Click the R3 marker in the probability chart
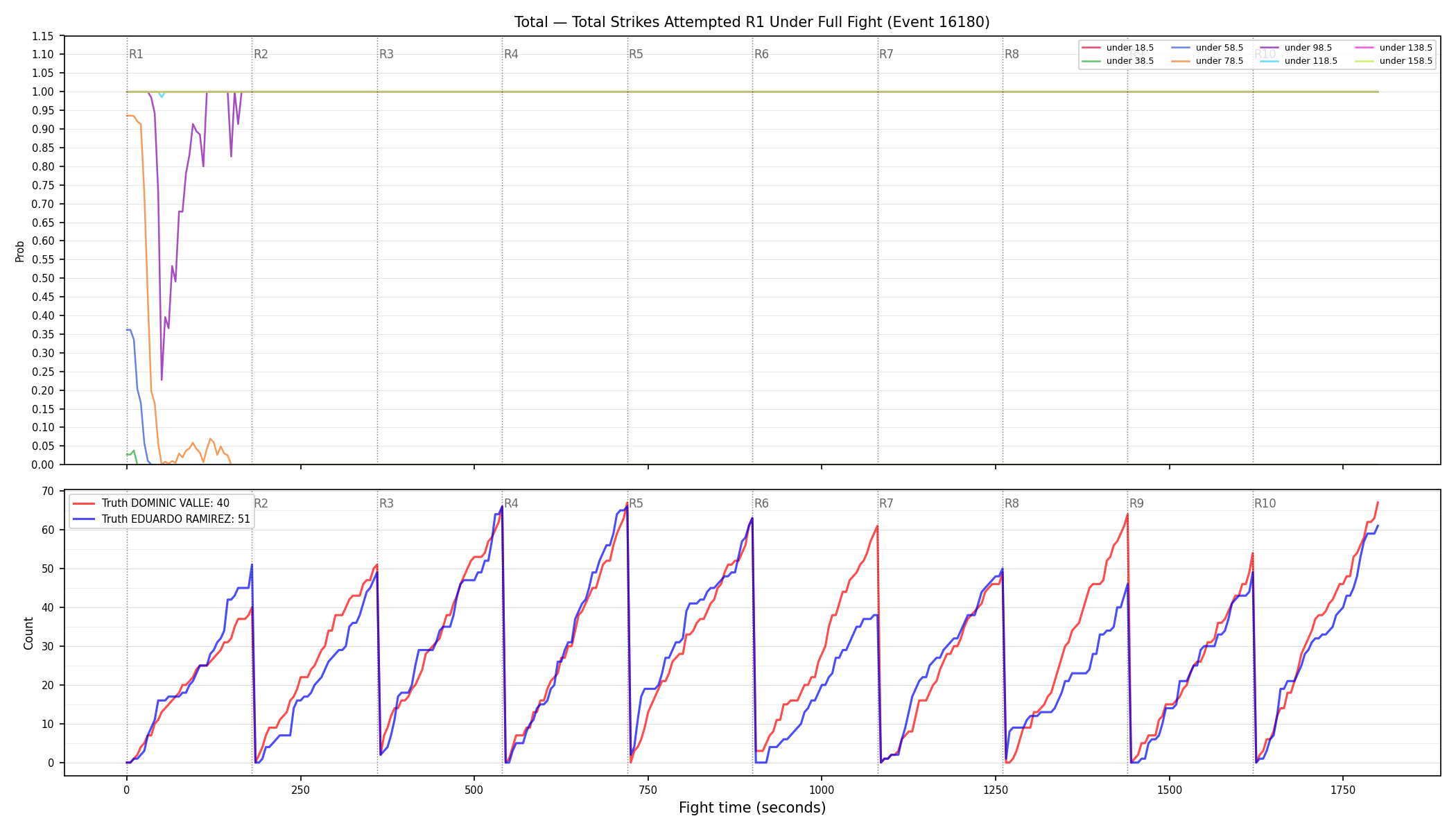This screenshot has height=832, width=1456. click(386, 54)
